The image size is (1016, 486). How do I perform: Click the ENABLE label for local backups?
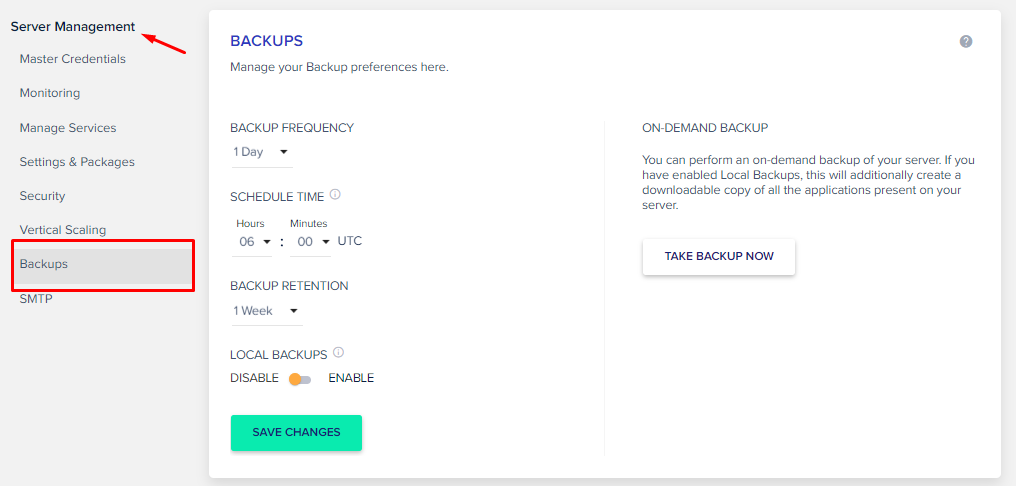[351, 378]
